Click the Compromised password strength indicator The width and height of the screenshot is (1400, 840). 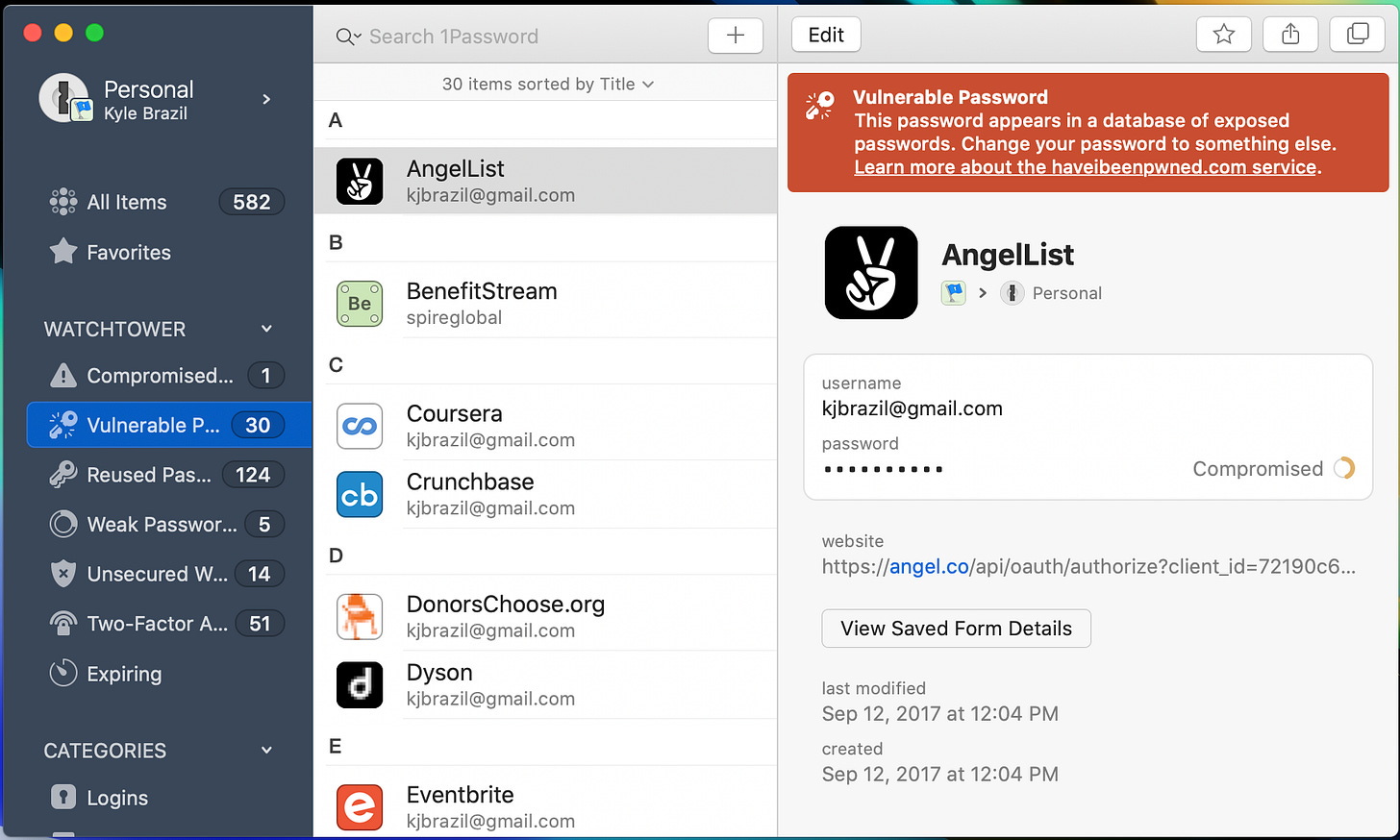click(1273, 468)
